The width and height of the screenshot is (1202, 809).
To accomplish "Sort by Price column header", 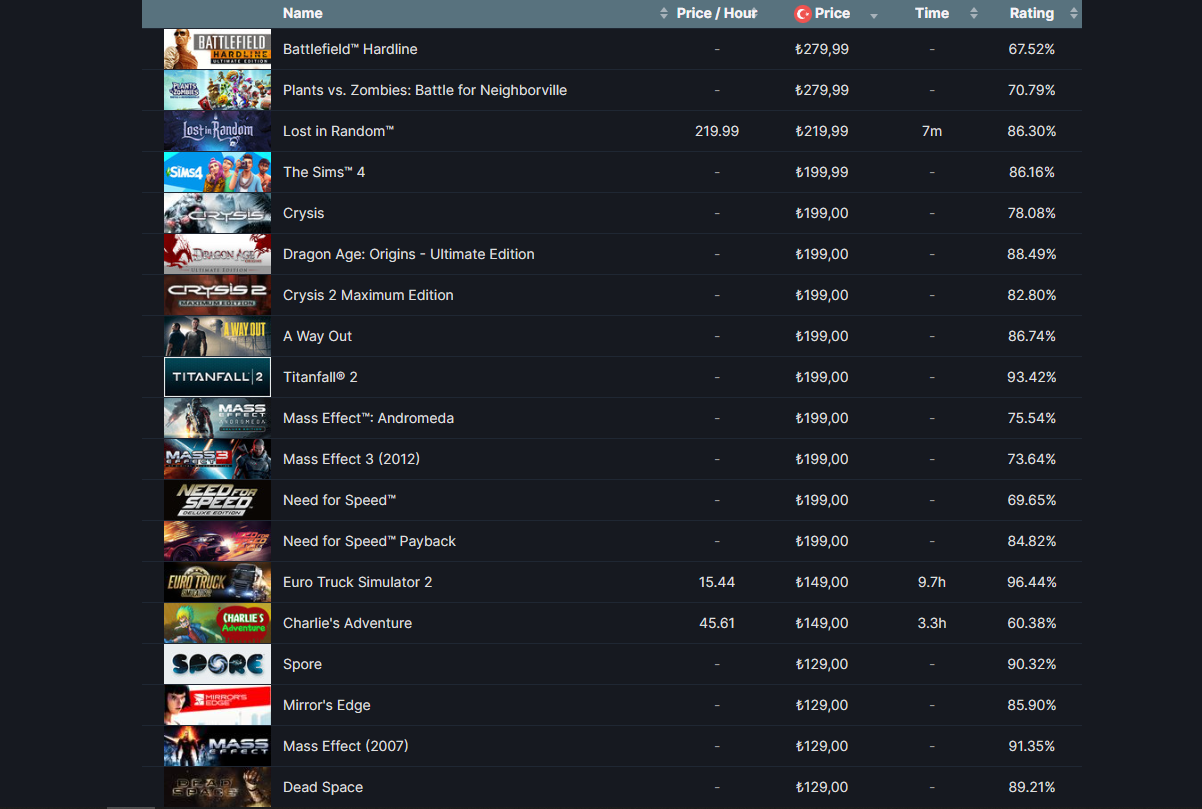I will click(832, 13).
